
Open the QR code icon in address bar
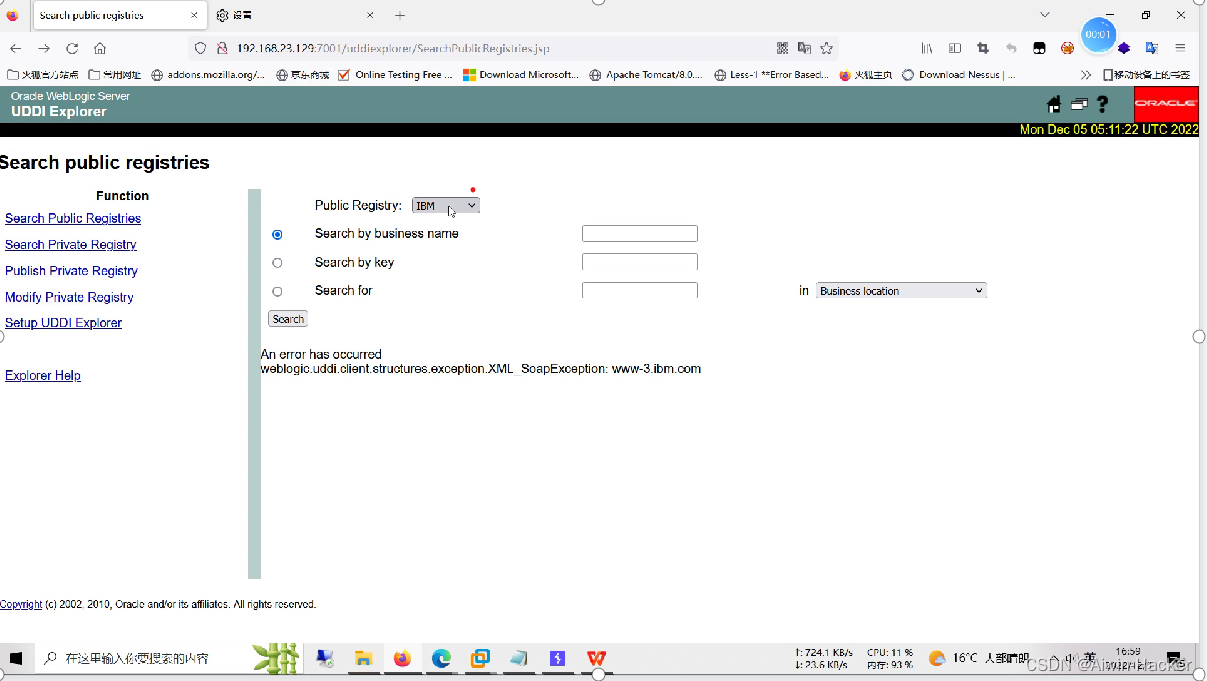pos(782,48)
